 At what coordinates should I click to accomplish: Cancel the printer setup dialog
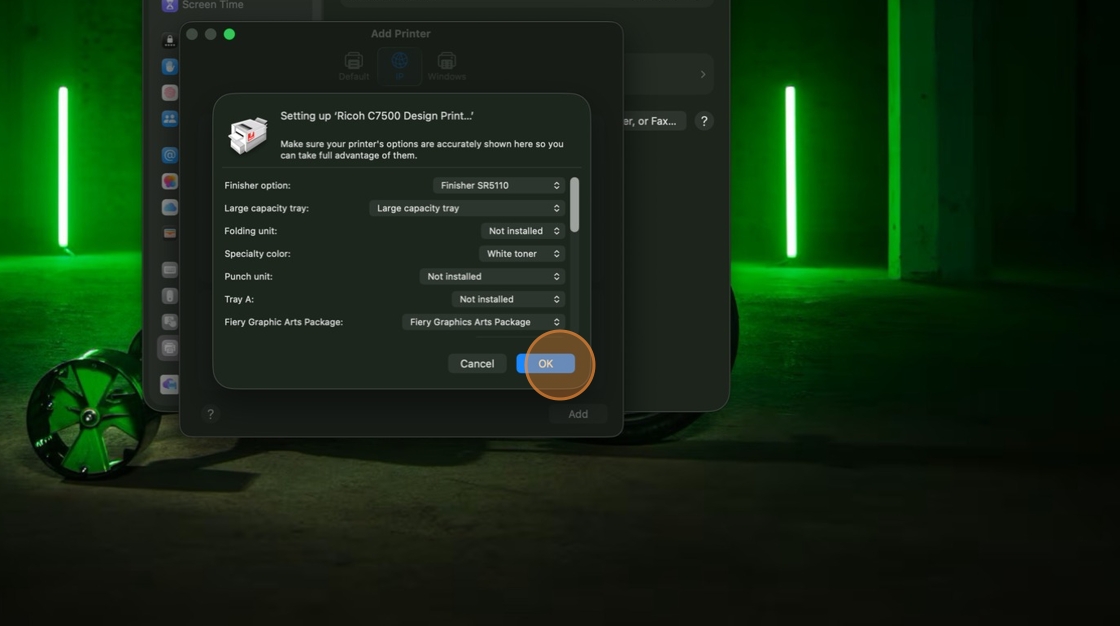pyautogui.click(x=477, y=364)
